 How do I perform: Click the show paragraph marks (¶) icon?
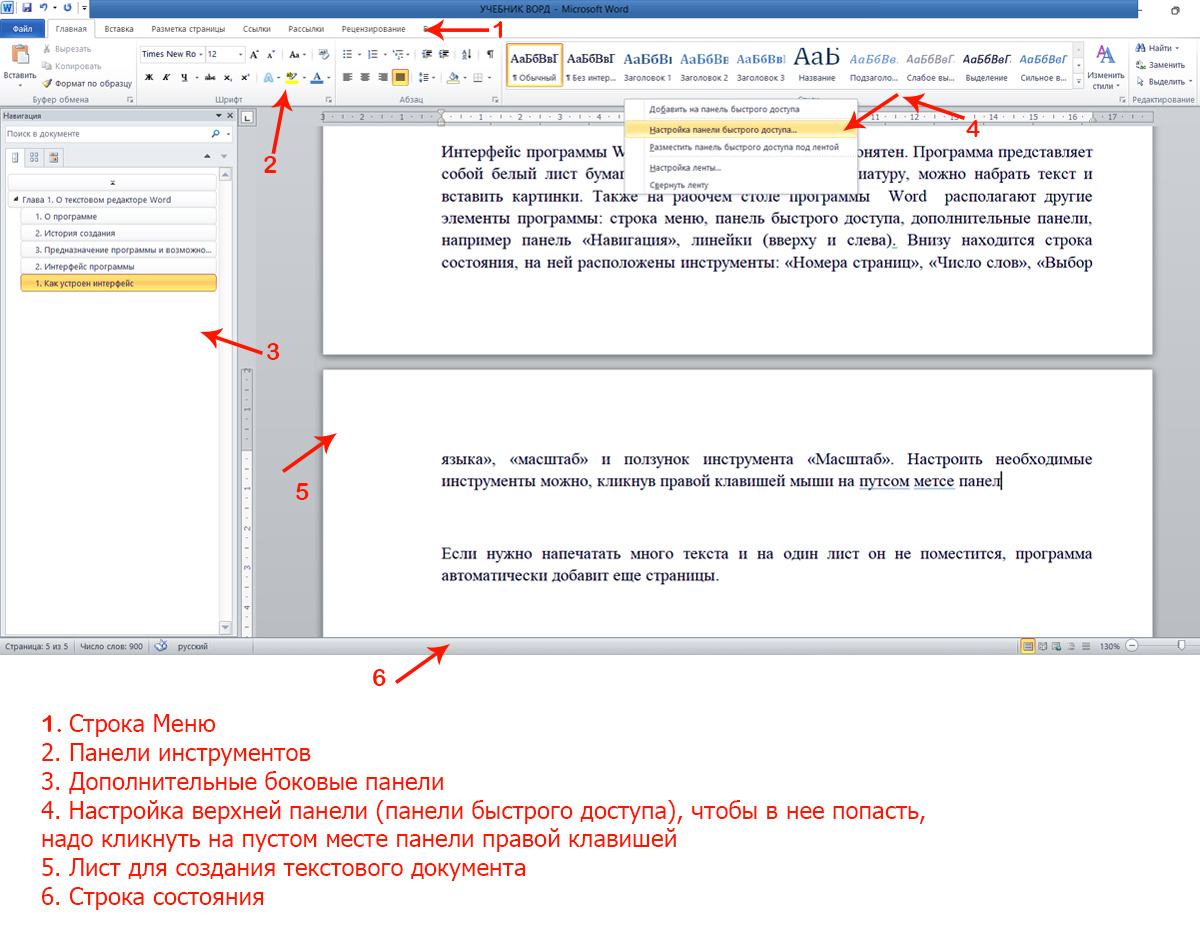pyautogui.click(x=489, y=54)
